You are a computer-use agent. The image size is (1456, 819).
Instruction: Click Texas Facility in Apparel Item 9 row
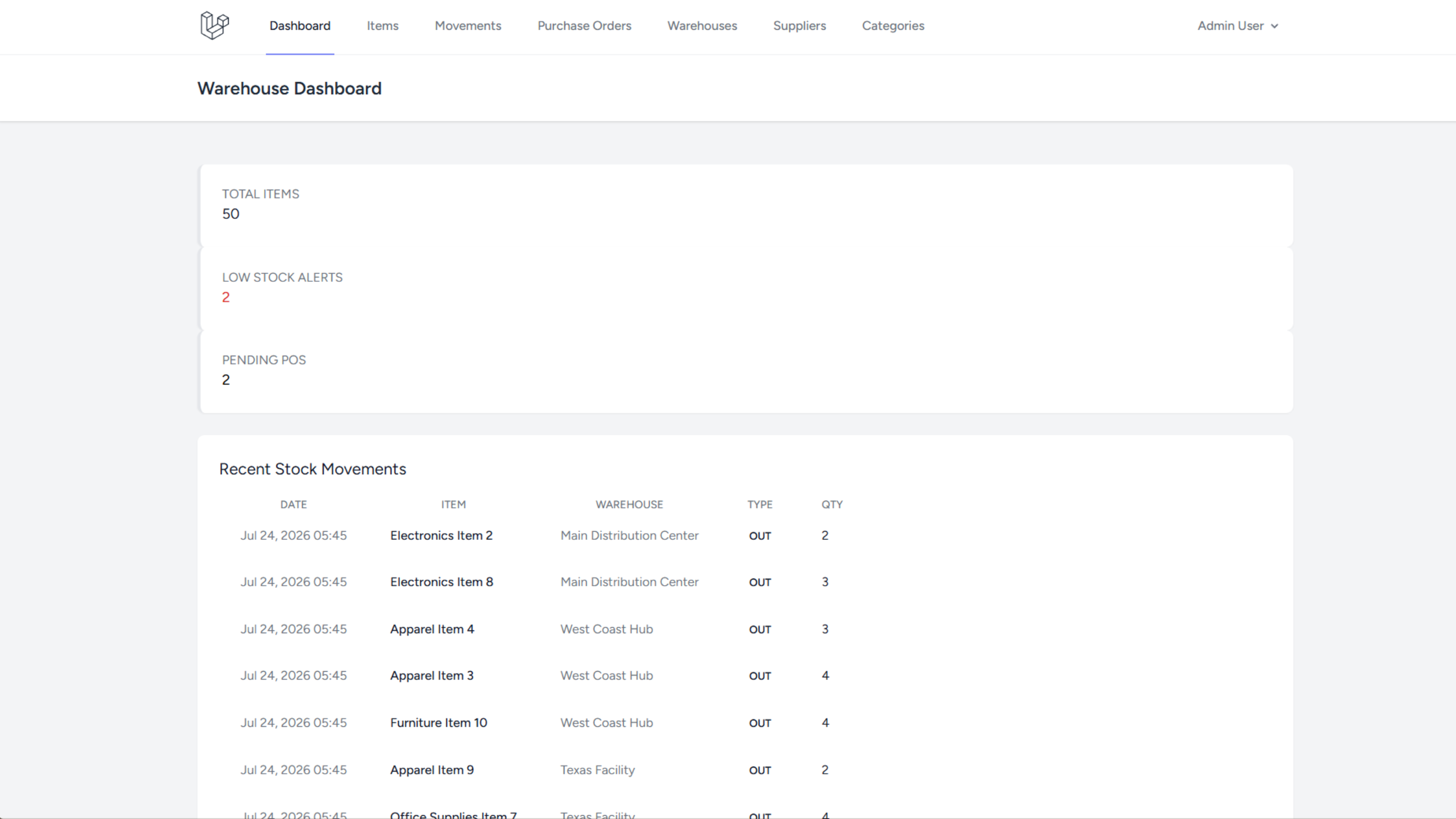pyautogui.click(x=597, y=770)
